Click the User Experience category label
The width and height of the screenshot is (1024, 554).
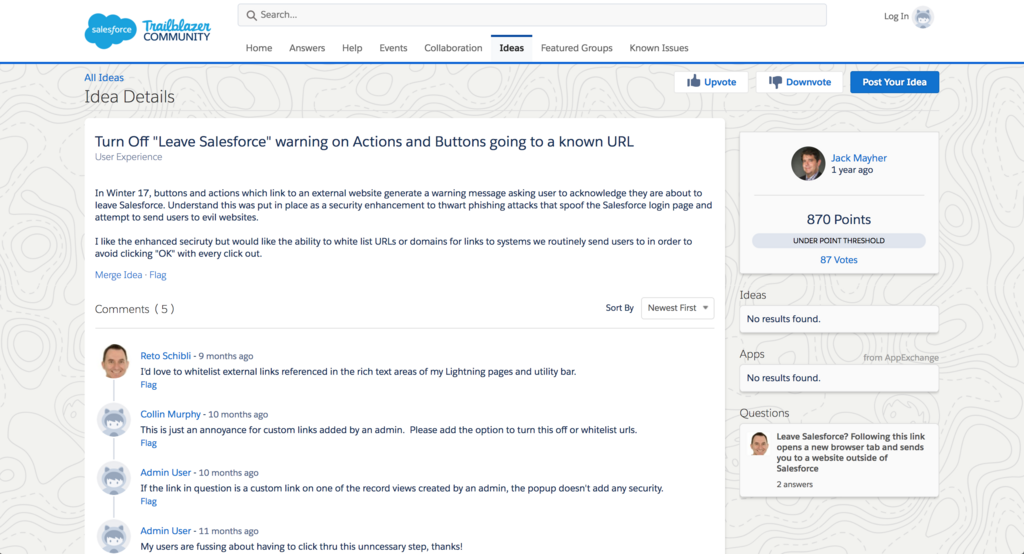pyautogui.click(x=128, y=157)
